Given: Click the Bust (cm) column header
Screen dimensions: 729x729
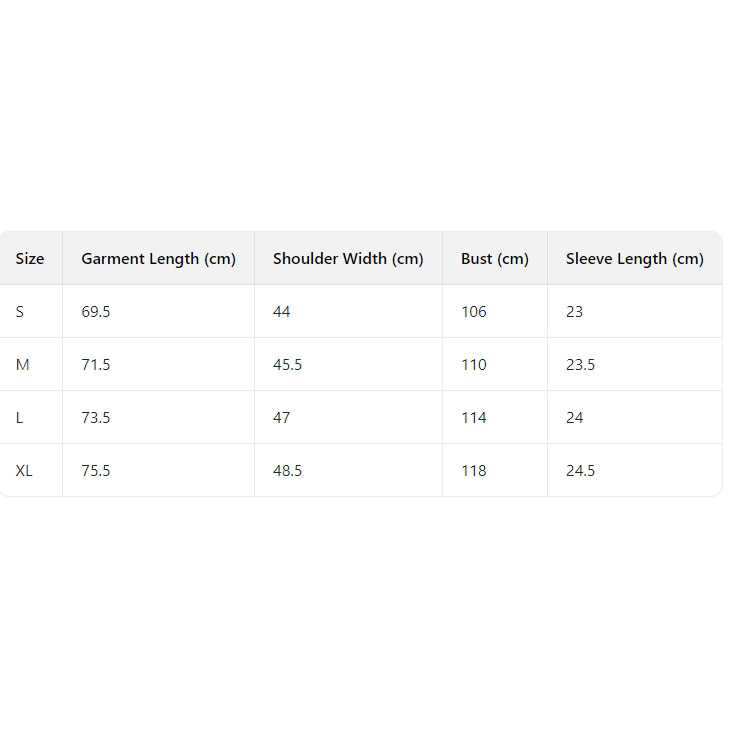Looking at the screenshot, I should pyautogui.click(x=494, y=259).
